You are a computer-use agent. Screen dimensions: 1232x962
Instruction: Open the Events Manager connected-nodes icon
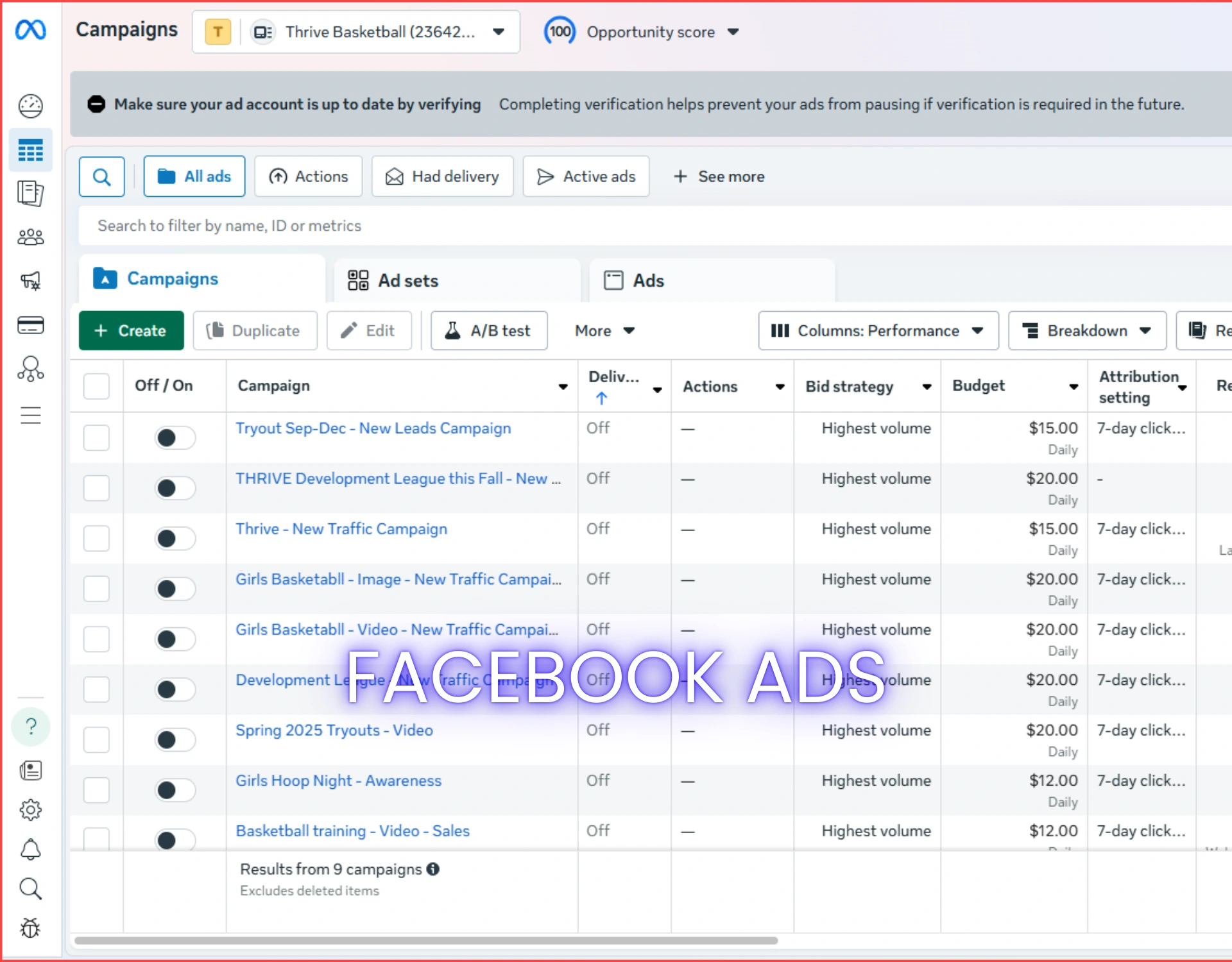(x=30, y=369)
